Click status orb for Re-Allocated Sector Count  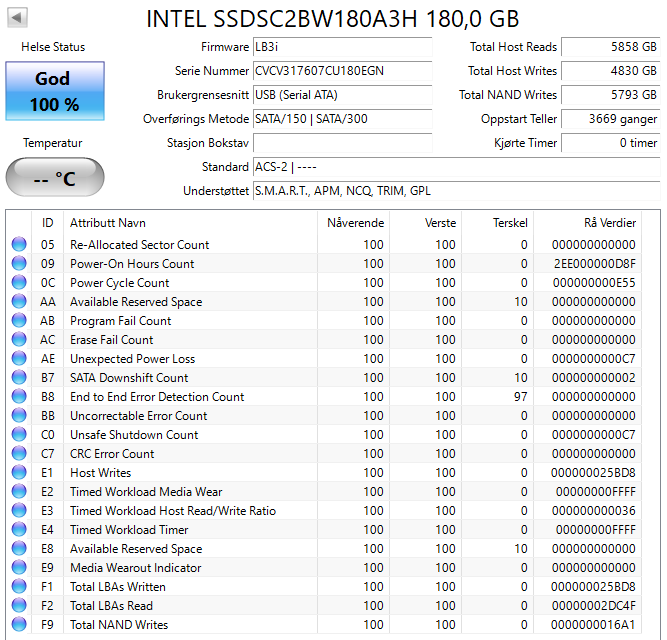tap(19, 245)
